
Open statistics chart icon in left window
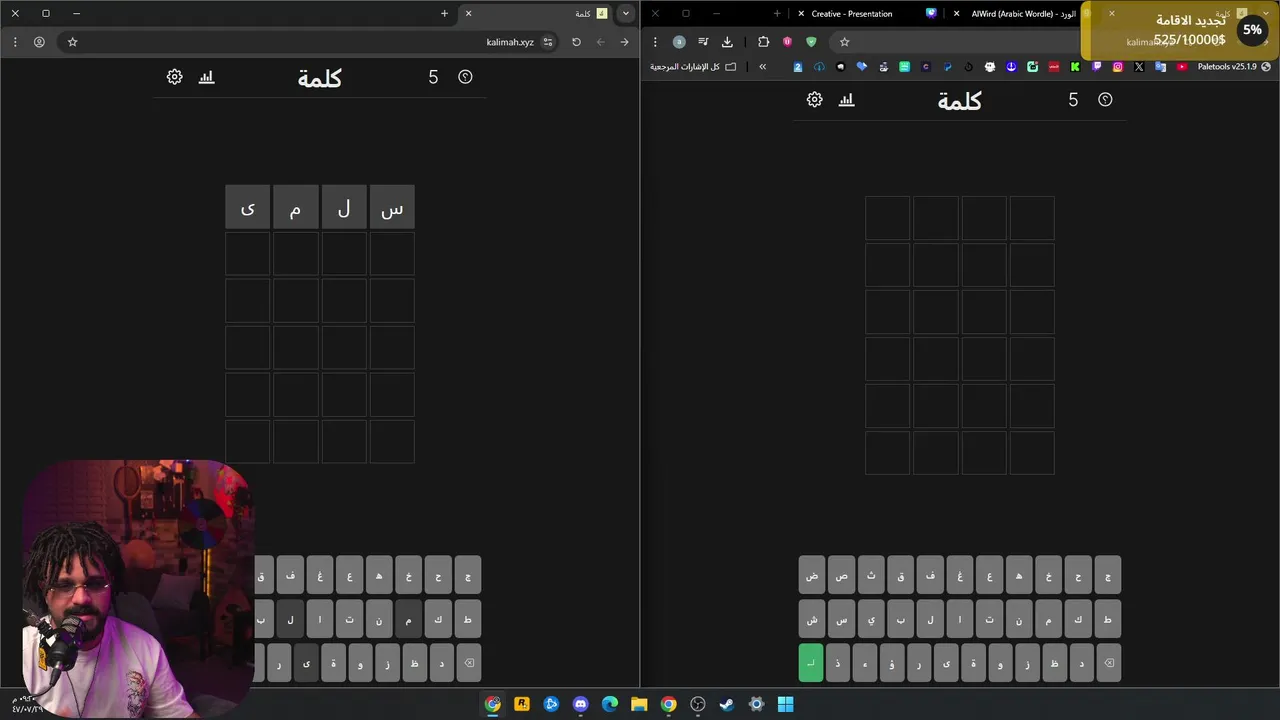coord(207,77)
